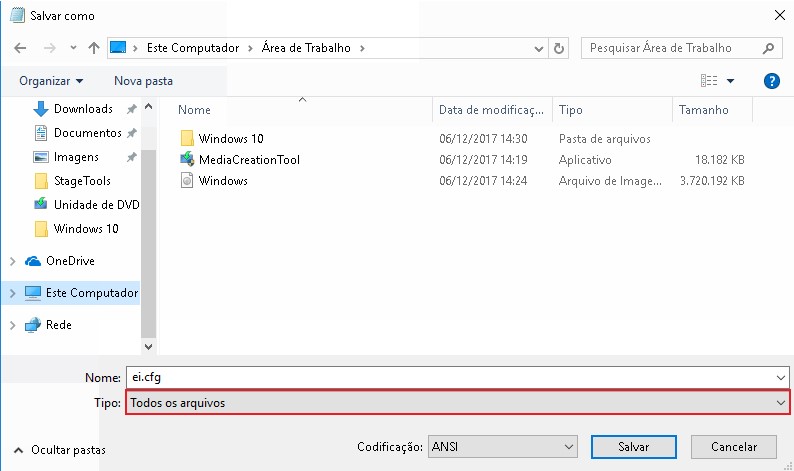Expand the Este Computador tree node

[13, 293]
